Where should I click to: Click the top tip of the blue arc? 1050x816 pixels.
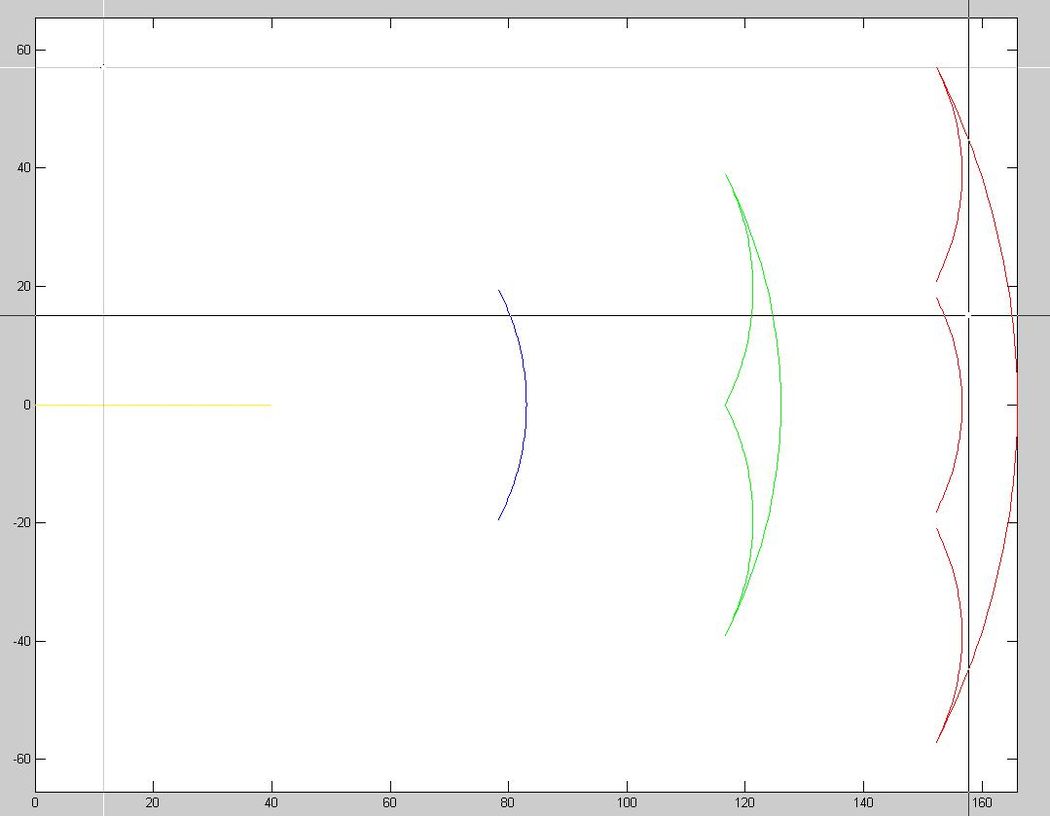[499, 290]
